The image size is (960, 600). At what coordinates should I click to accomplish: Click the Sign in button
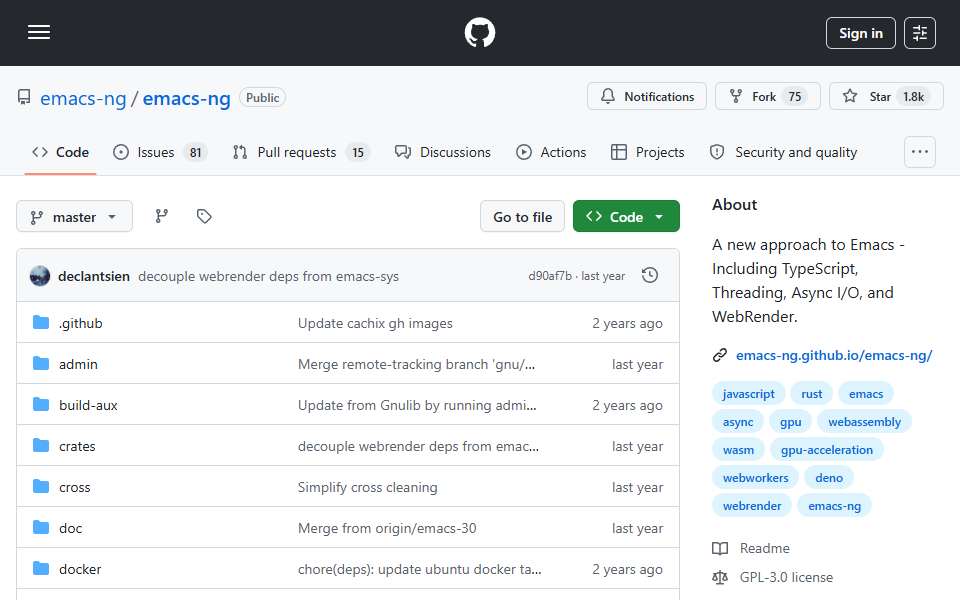pos(860,33)
